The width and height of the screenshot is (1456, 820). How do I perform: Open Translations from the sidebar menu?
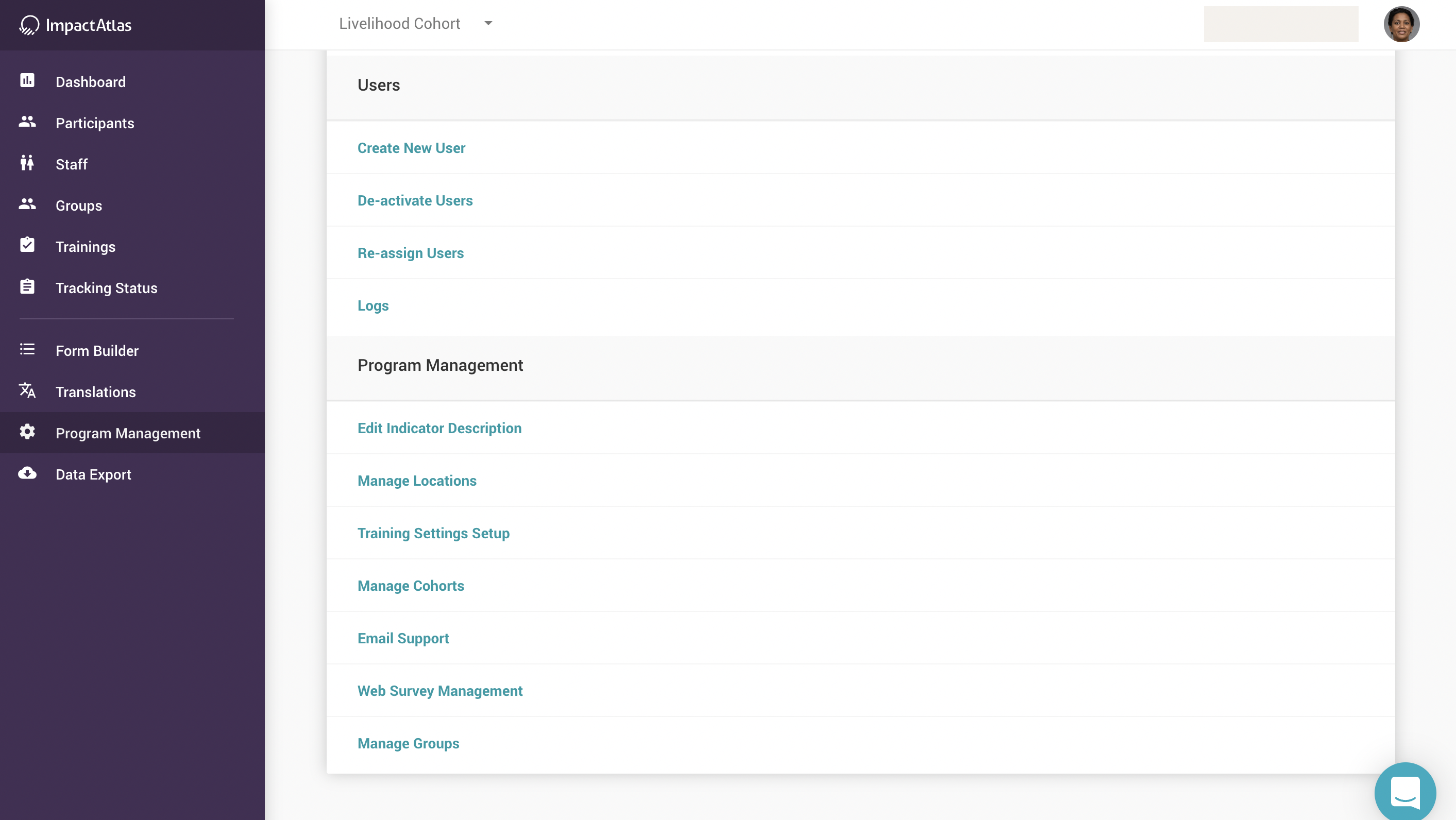(95, 391)
